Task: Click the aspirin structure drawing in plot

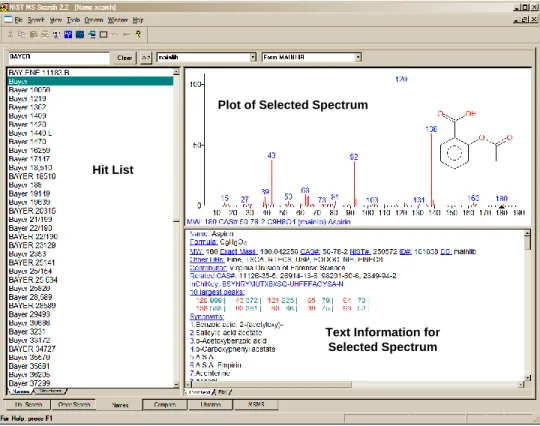Action: [475, 140]
